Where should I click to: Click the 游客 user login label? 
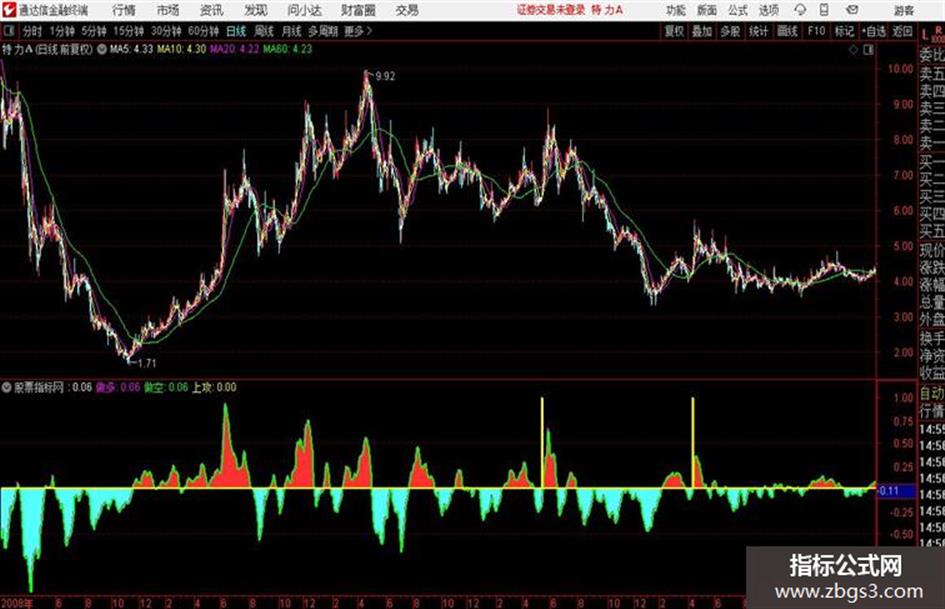click(x=903, y=10)
